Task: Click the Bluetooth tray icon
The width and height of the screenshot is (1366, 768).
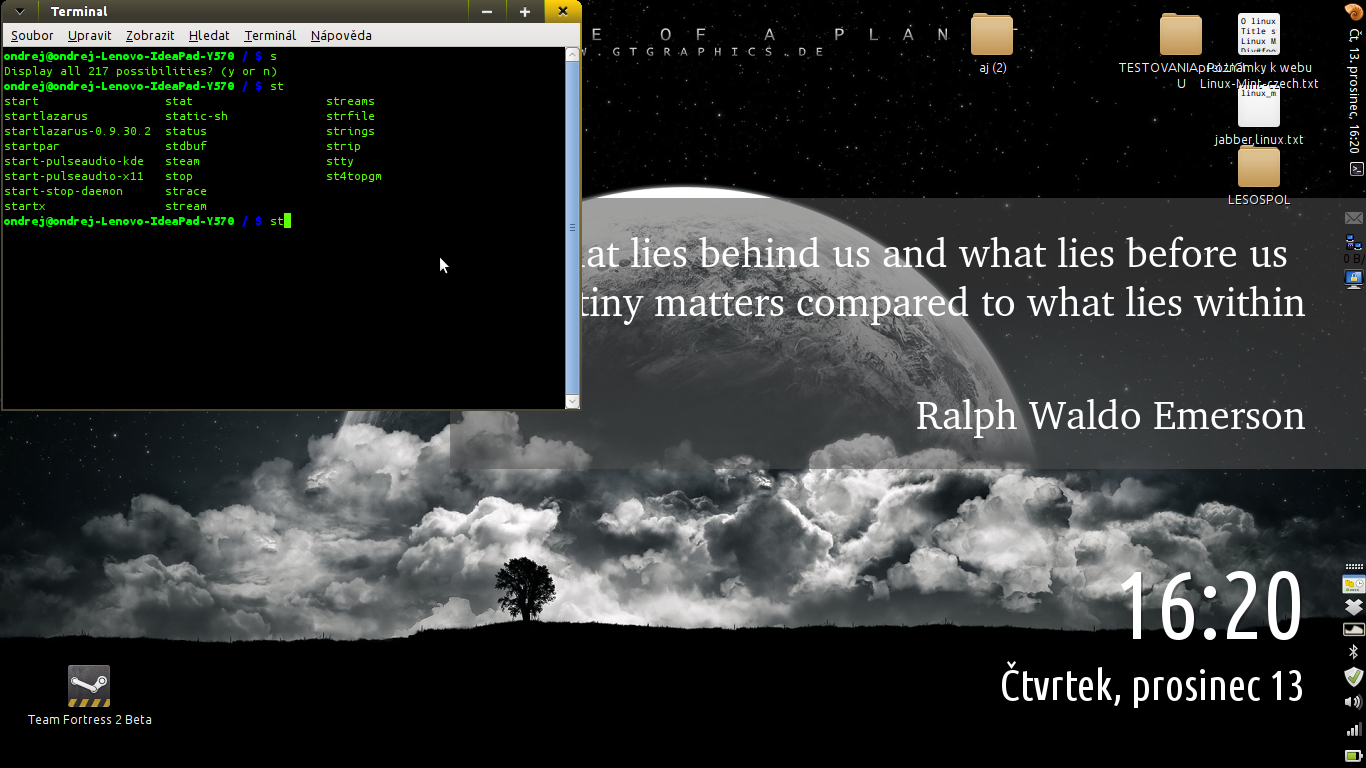Action: tap(1354, 652)
